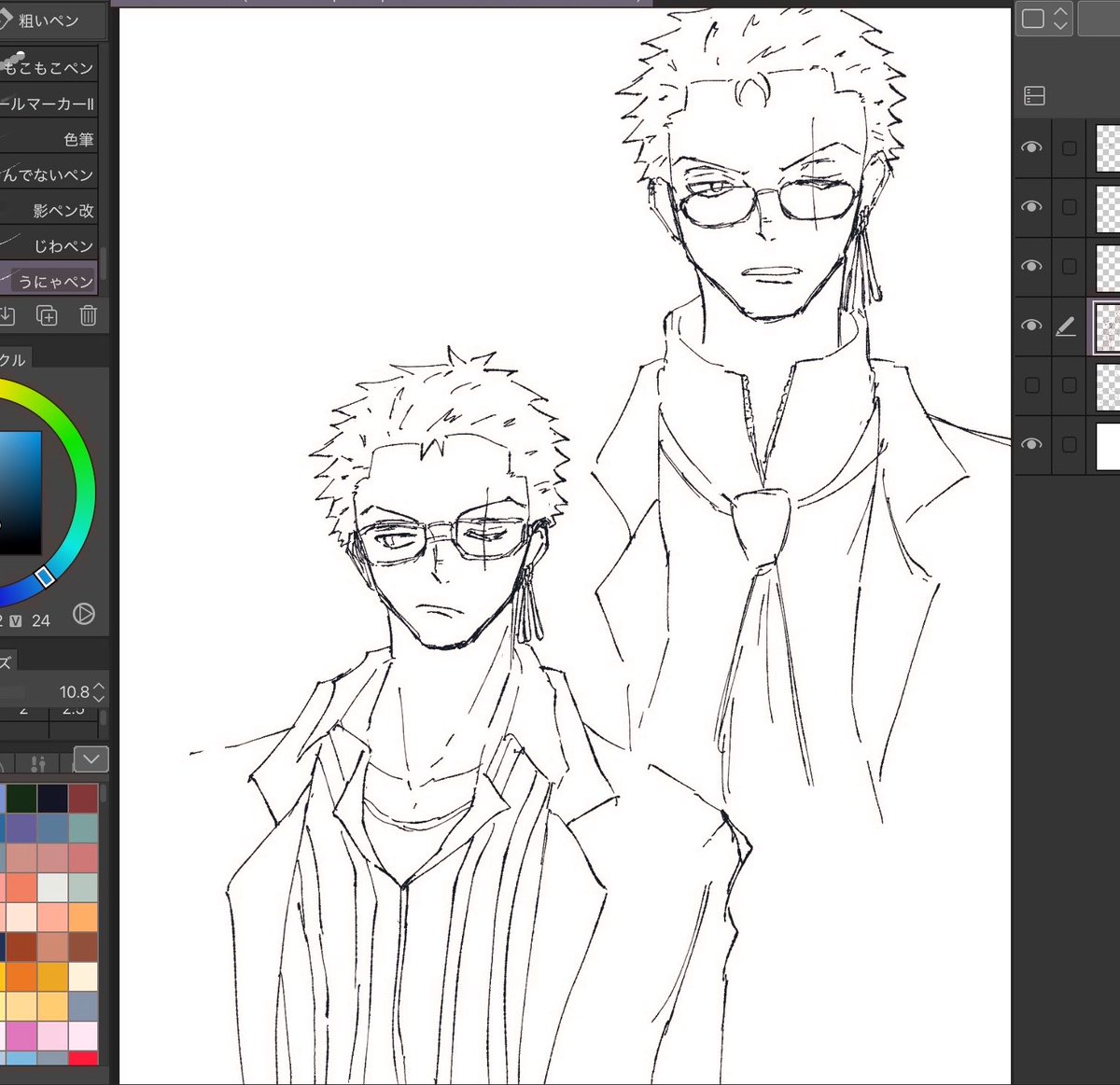1120x1085 pixels.
Task: Click the value number 24
Action: (x=41, y=620)
